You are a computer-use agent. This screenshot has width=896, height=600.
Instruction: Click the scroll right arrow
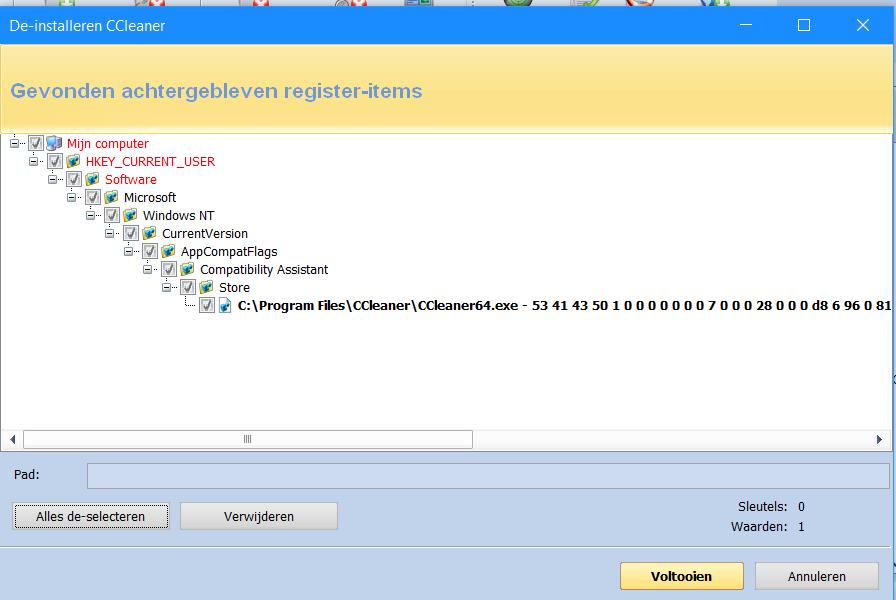tap(879, 439)
